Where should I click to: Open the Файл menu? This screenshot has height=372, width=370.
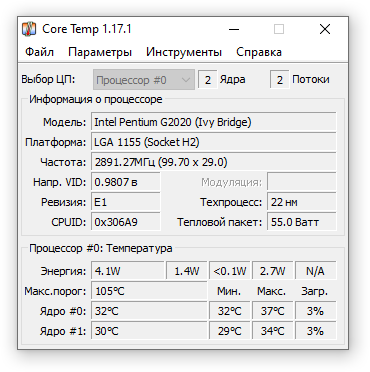click(x=39, y=52)
